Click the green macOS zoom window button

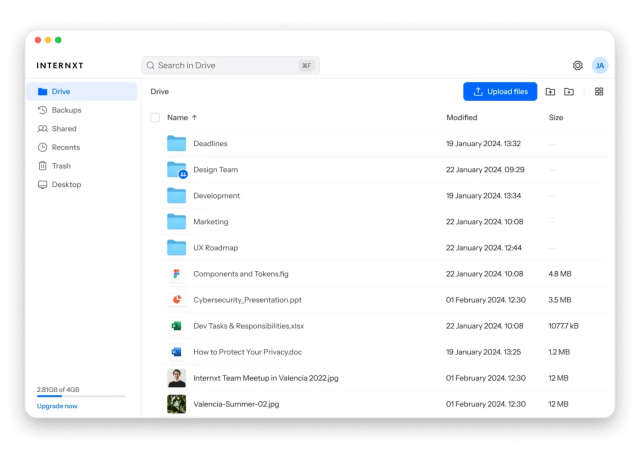pos(58,40)
